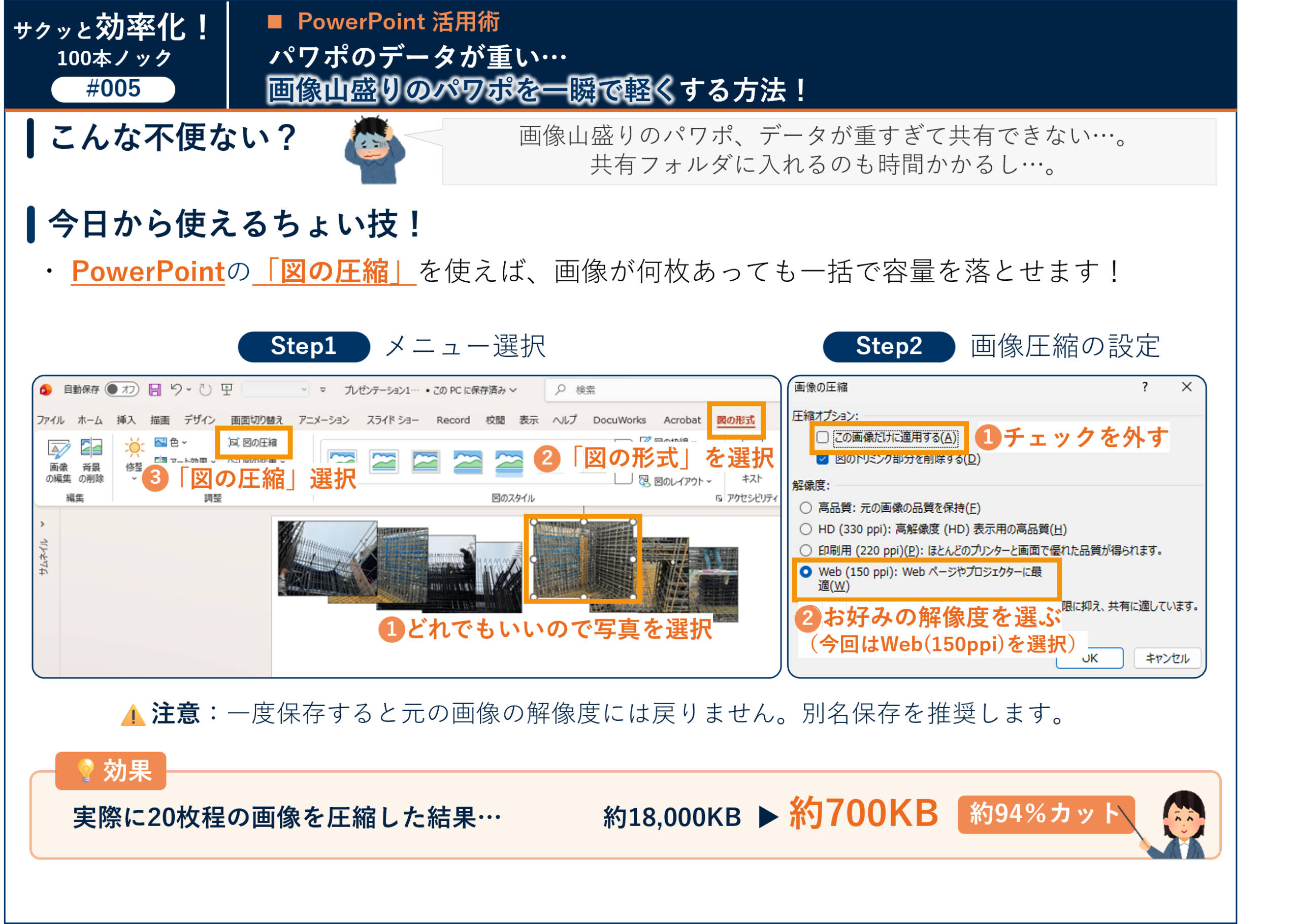Select Web (150 ppi) radio button
The image size is (1300, 924).
pyautogui.click(x=805, y=572)
